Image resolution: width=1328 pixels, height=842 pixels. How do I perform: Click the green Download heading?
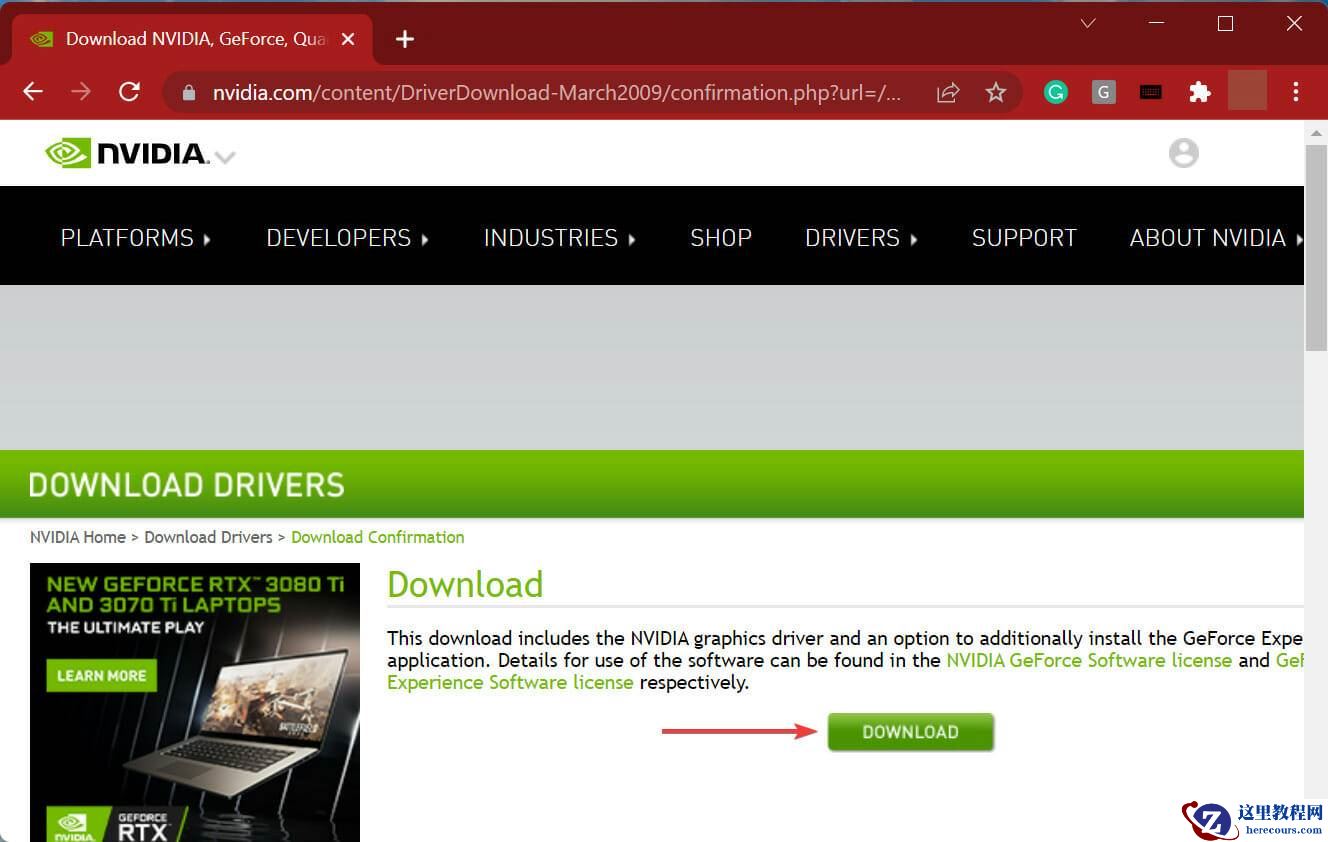point(465,584)
